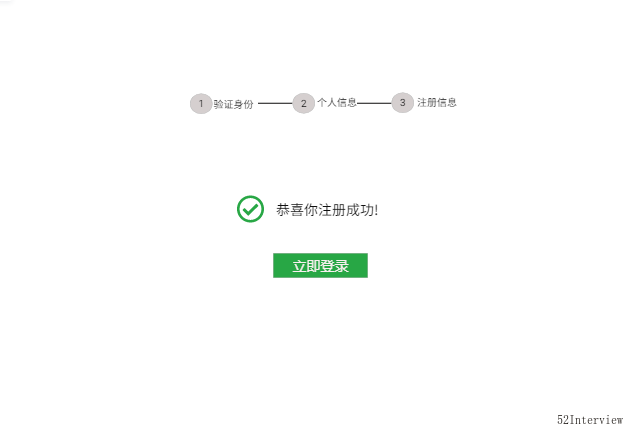This screenshot has width=634, height=436.
Task: Click the 52Interview watermark text
Action: pyautogui.click(x=590, y=420)
